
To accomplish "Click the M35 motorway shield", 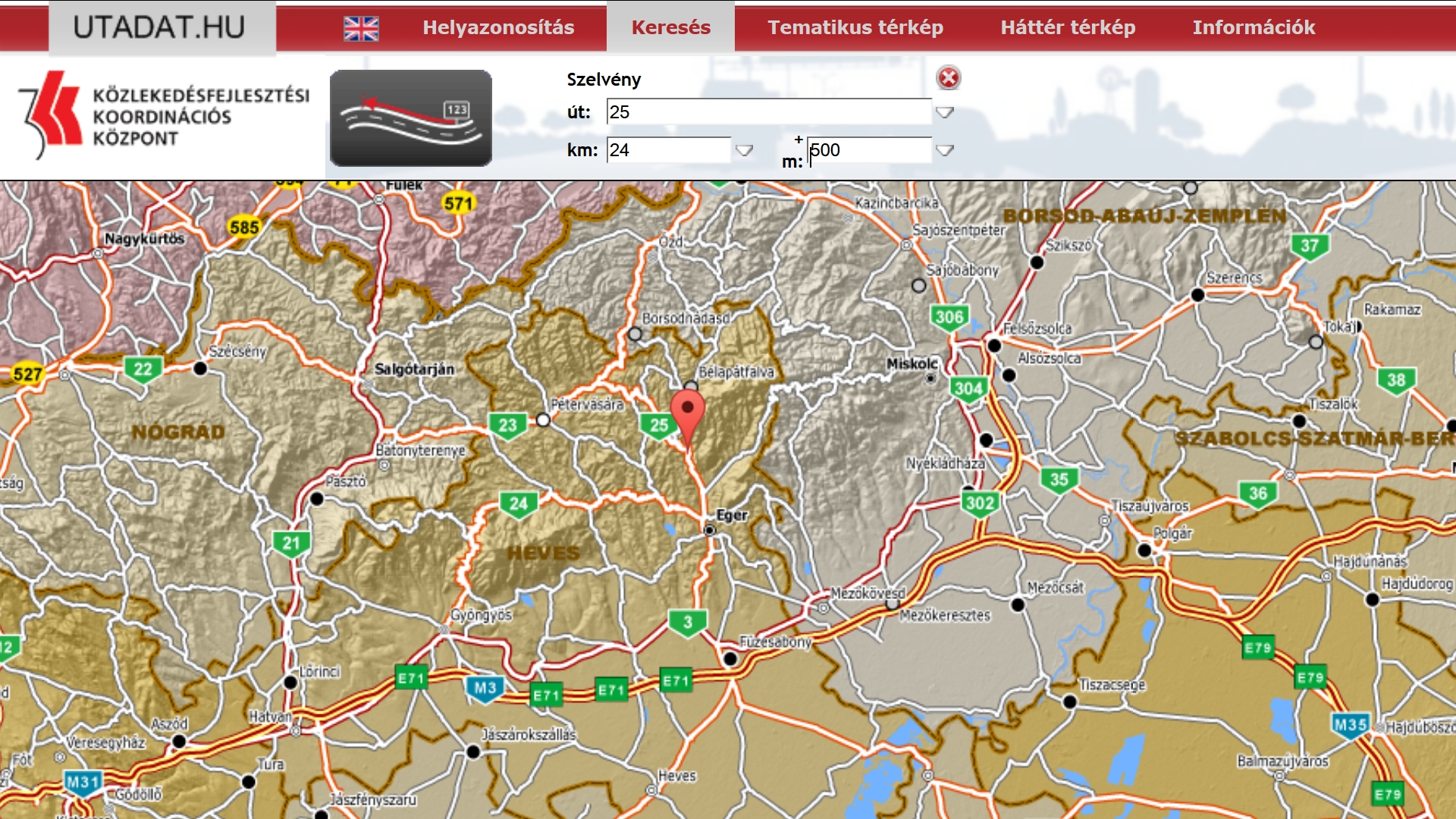I will (1350, 724).
